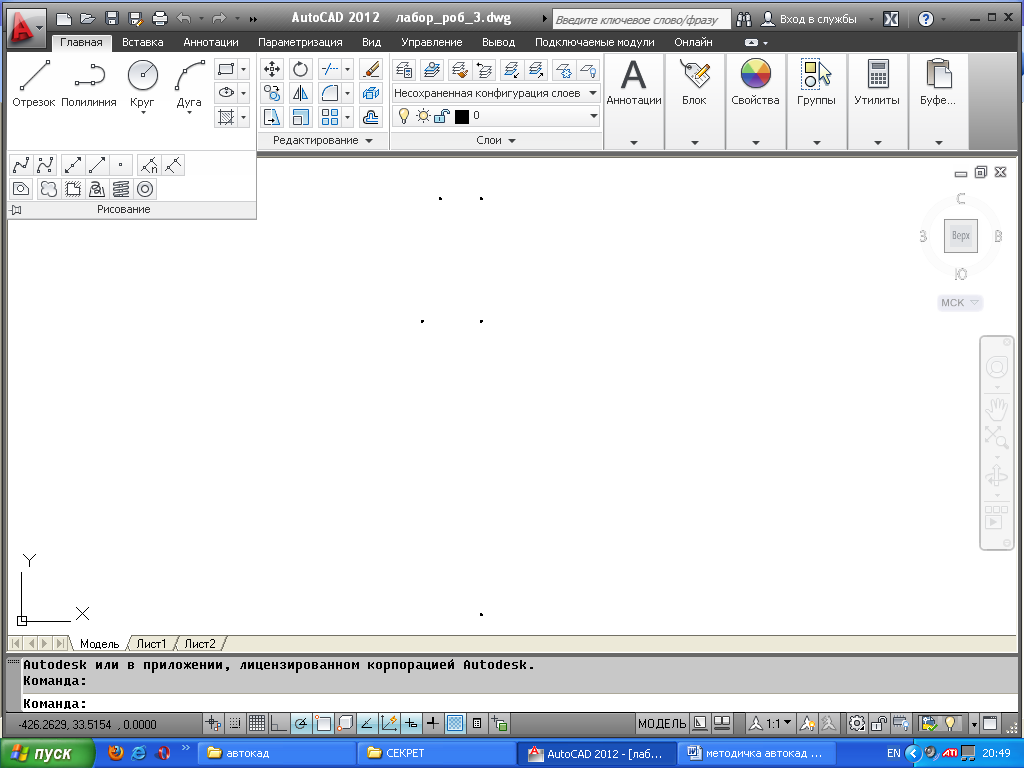Expand the Круг circle options arrow
The image size is (1024, 768).
(x=142, y=113)
